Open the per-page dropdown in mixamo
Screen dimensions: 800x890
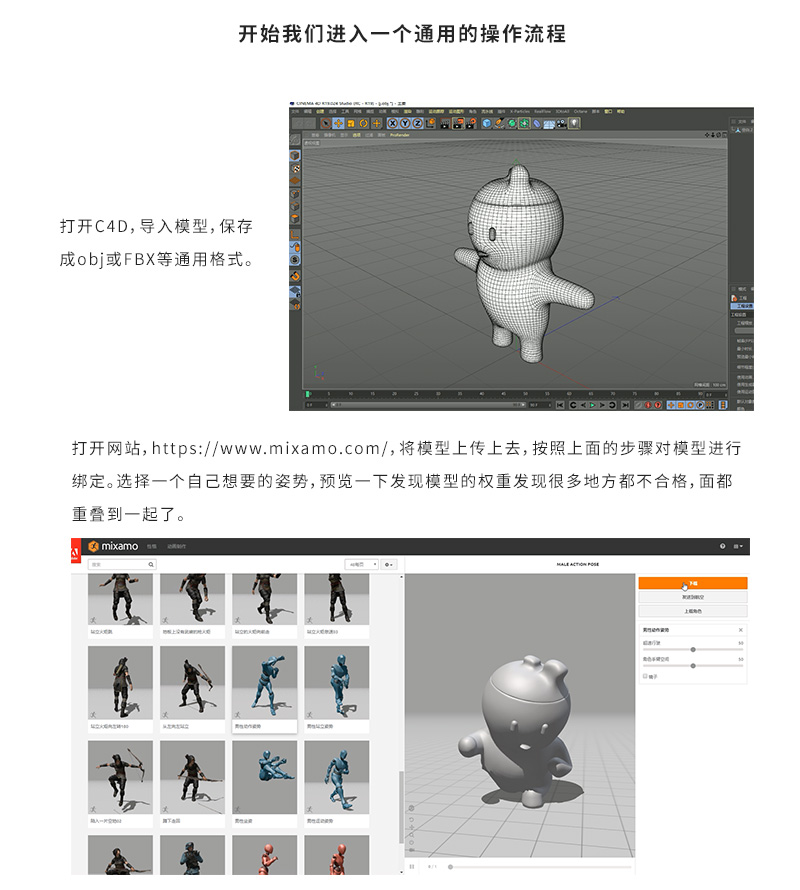361,564
